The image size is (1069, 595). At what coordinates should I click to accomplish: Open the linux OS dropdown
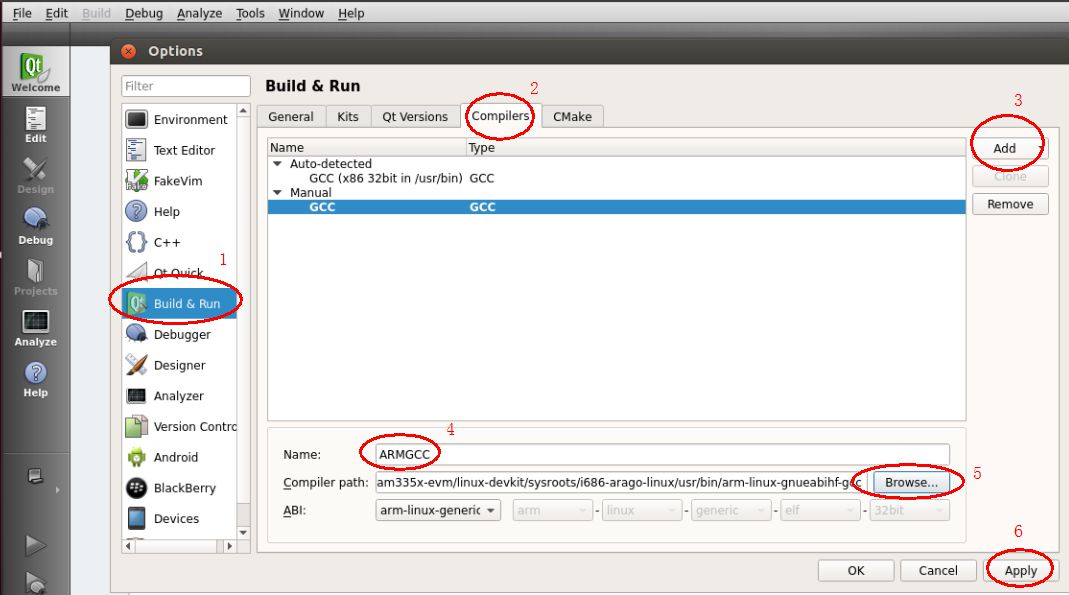click(x=642, y=510)
